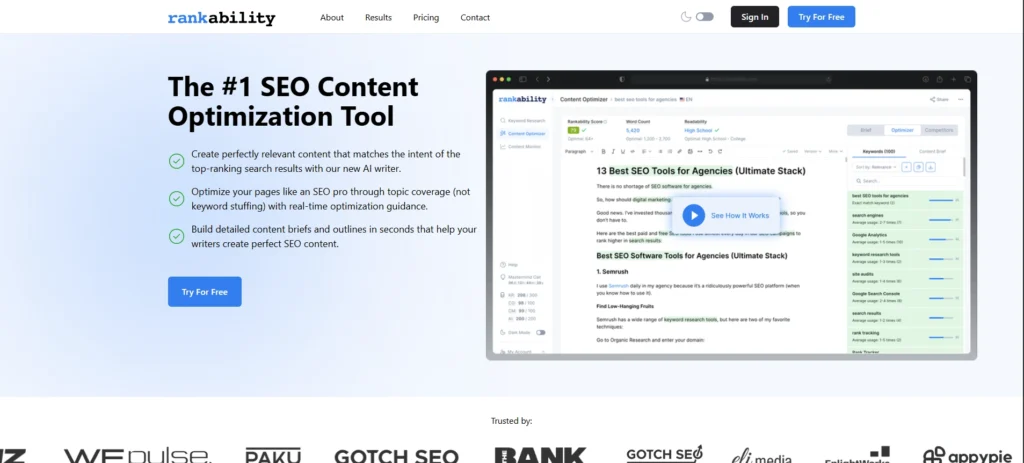
Task: Open the Contact menu item
Action: [475, 18]
